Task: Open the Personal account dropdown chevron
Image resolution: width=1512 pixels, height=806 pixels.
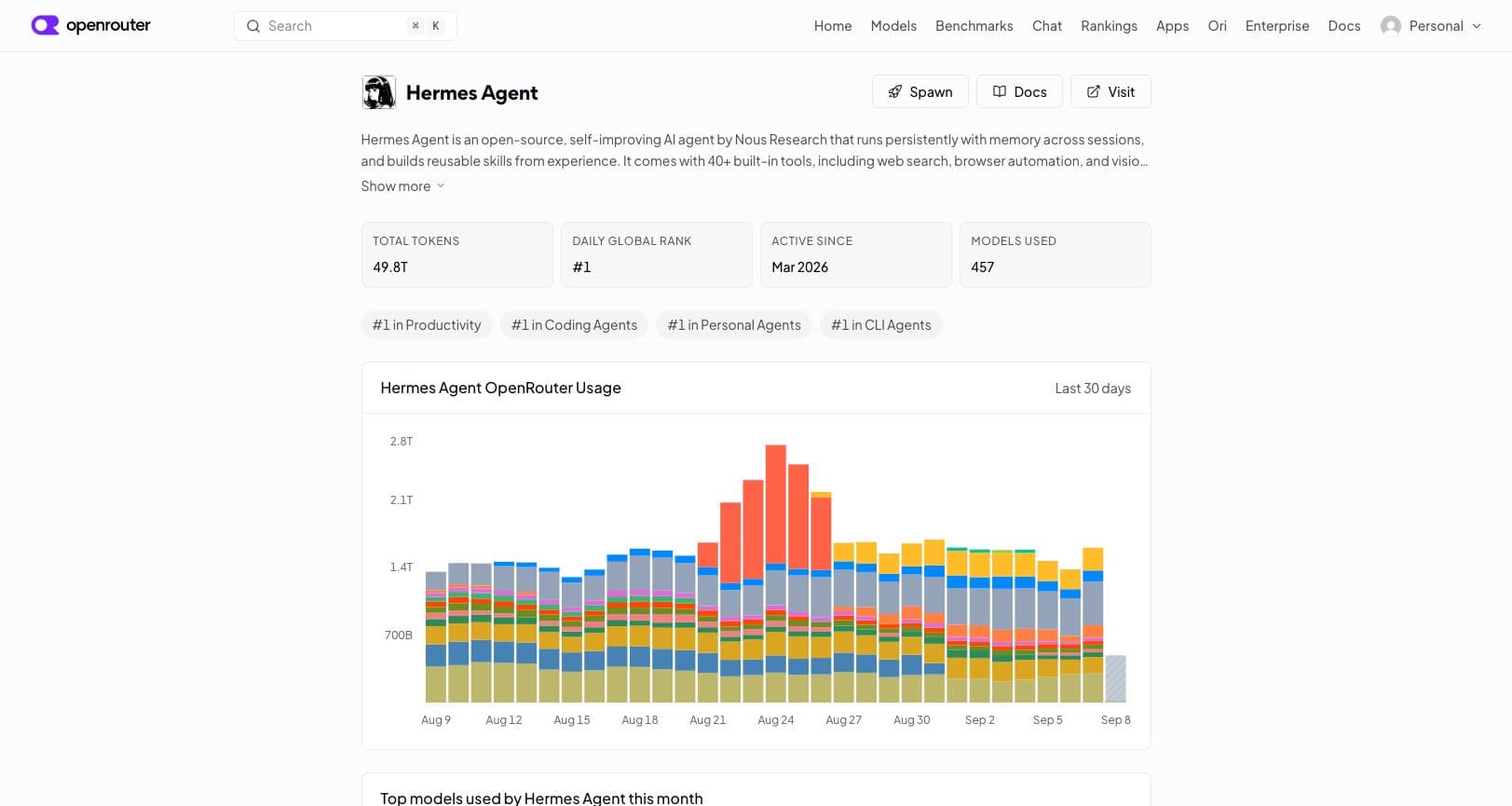Action: (1477, 26)
